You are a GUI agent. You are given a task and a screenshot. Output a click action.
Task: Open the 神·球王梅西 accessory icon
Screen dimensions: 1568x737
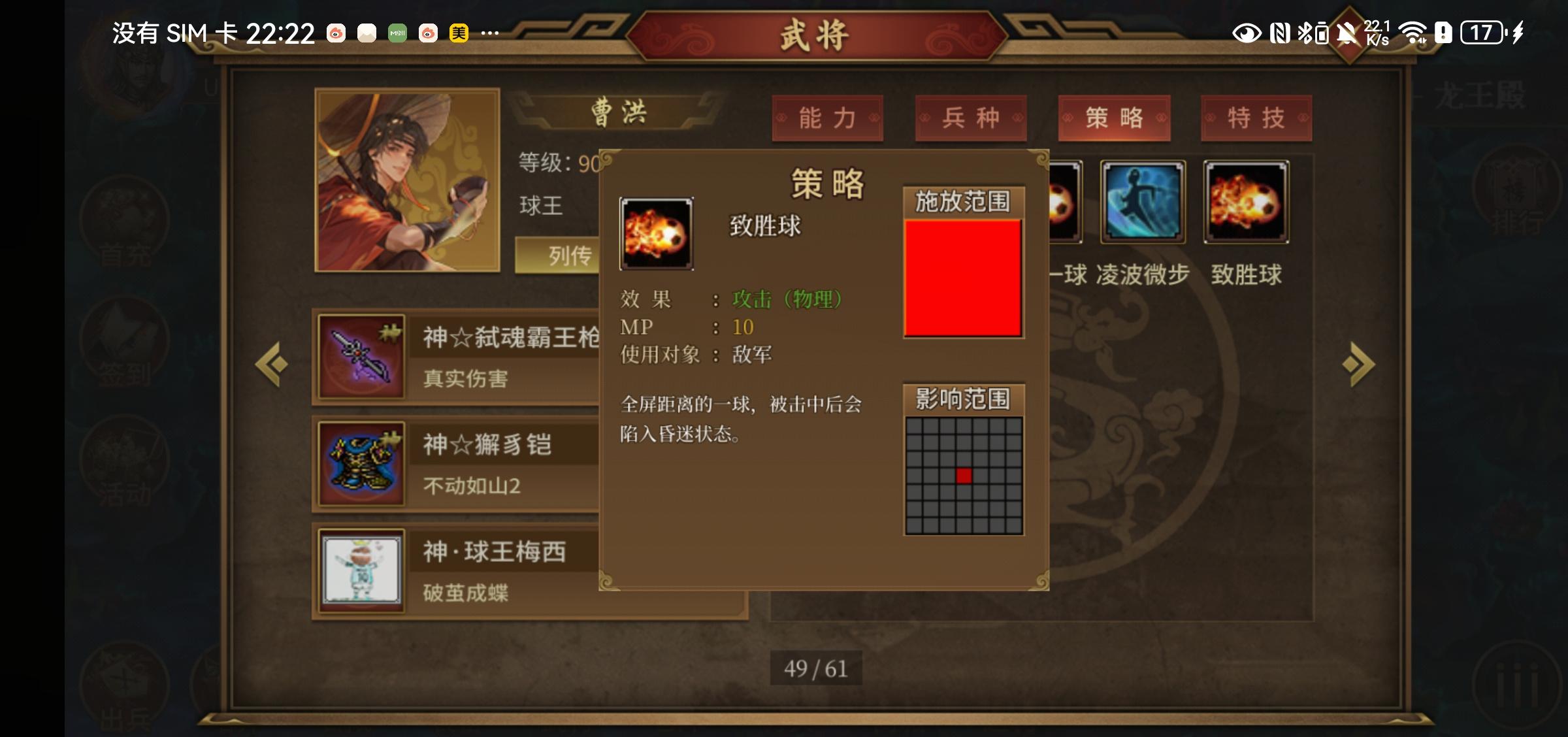click(x=361, y=570)
